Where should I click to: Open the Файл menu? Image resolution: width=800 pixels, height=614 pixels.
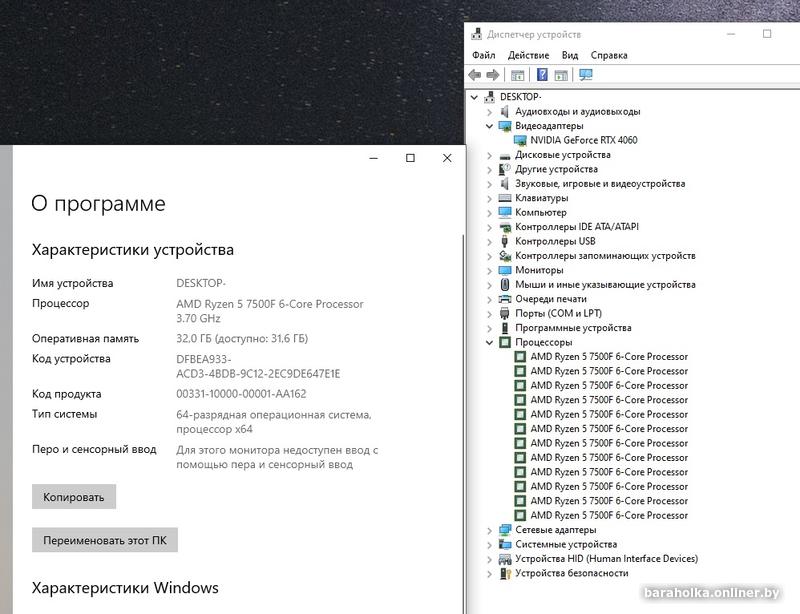(x=483, y=55)
